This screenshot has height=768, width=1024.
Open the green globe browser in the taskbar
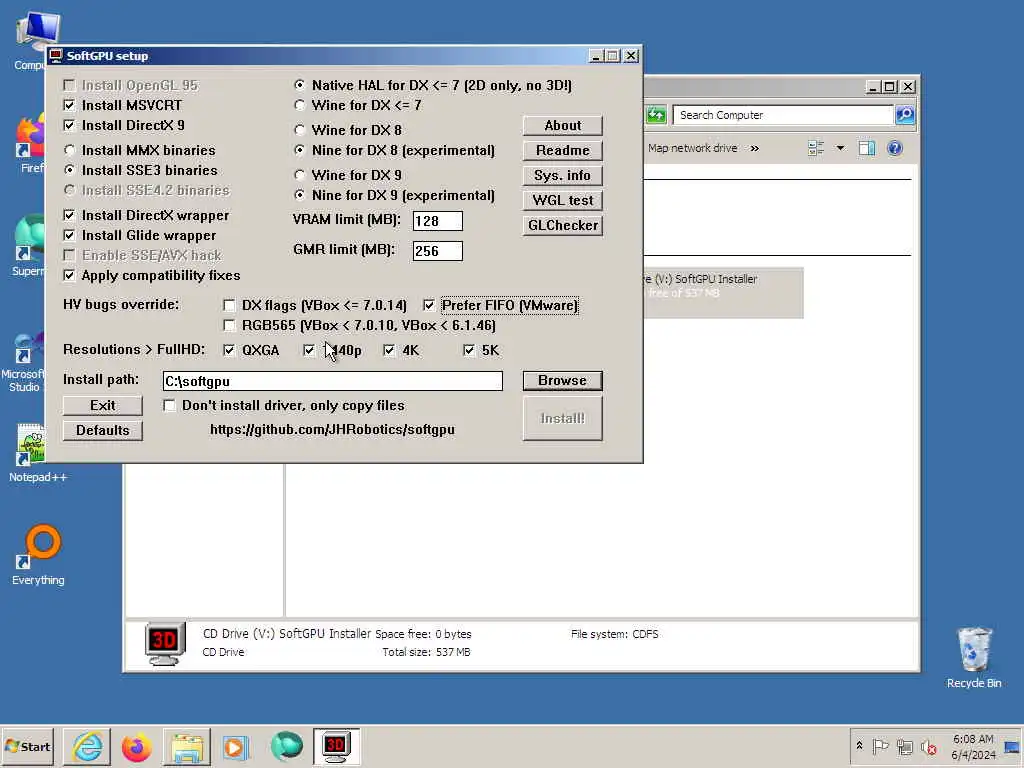click(x=287, y=747)
